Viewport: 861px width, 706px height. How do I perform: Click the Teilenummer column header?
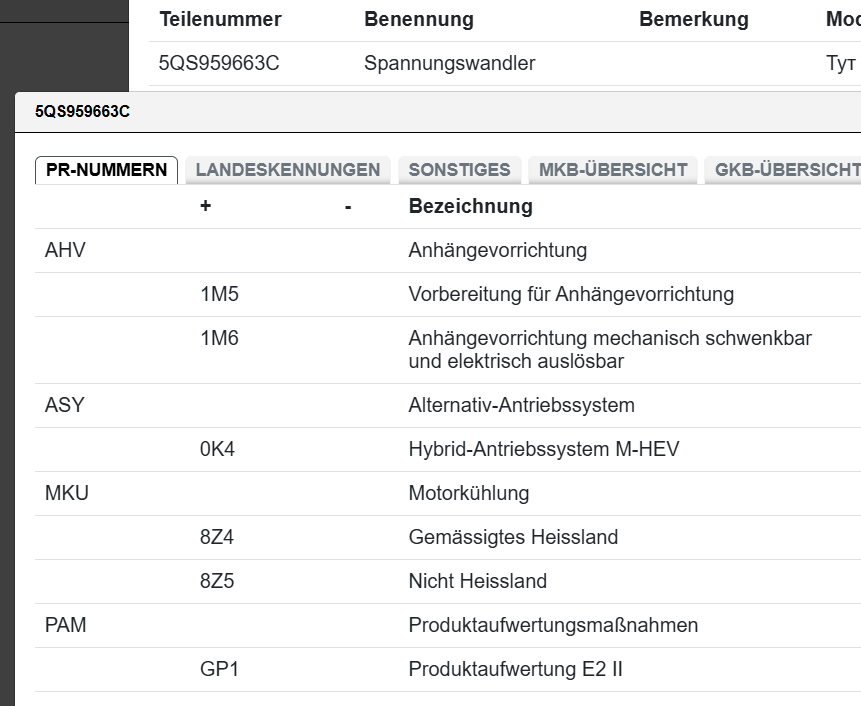point(220,19)
